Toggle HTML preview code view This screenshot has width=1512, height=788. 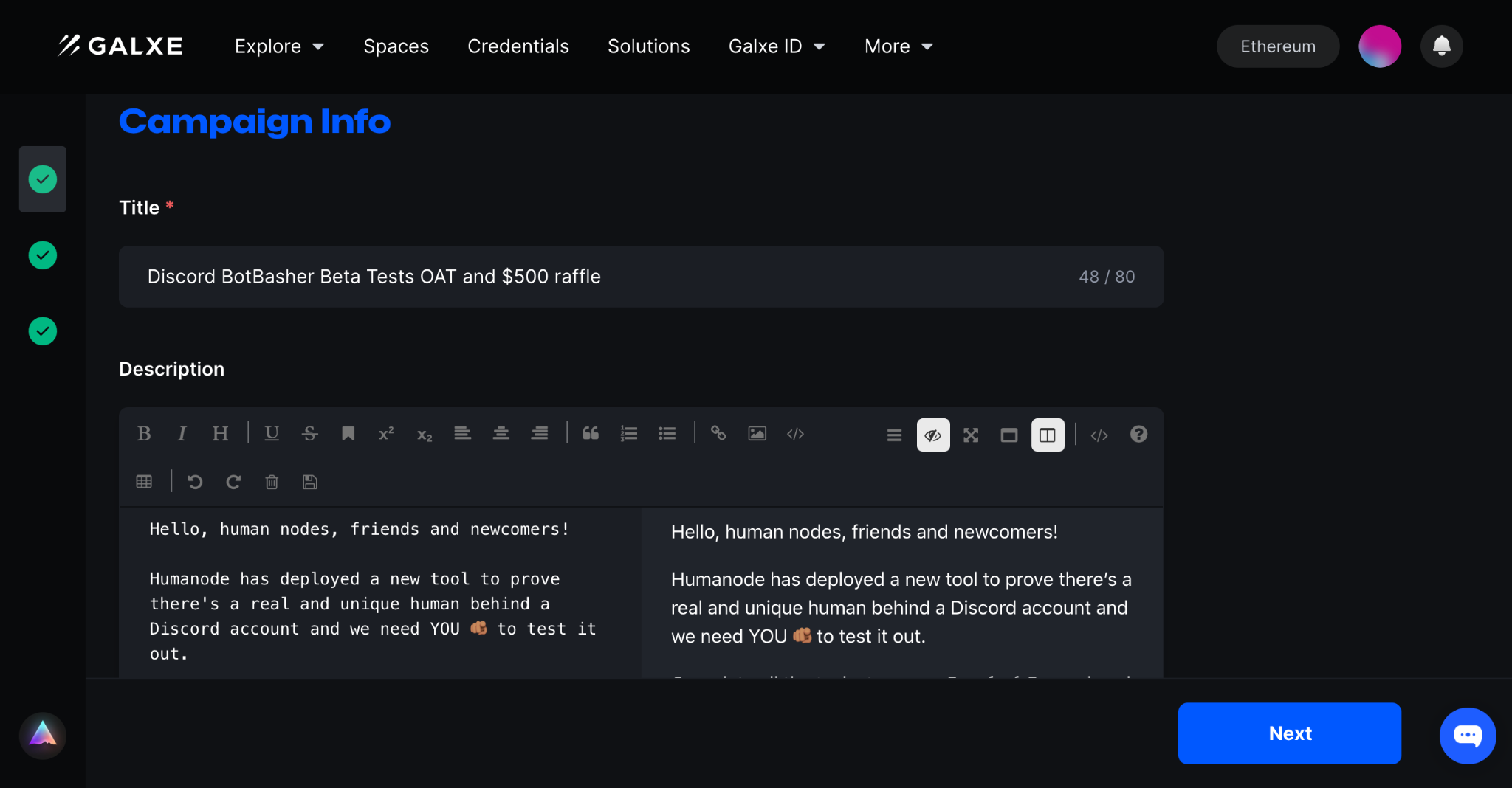1099,435
